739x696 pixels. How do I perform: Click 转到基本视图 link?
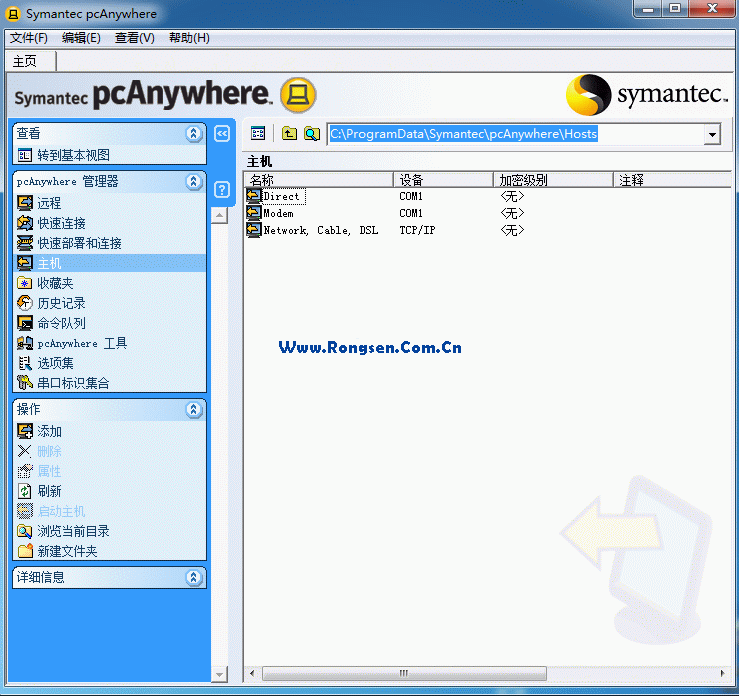pyautogui.click(x=73, y=155)
